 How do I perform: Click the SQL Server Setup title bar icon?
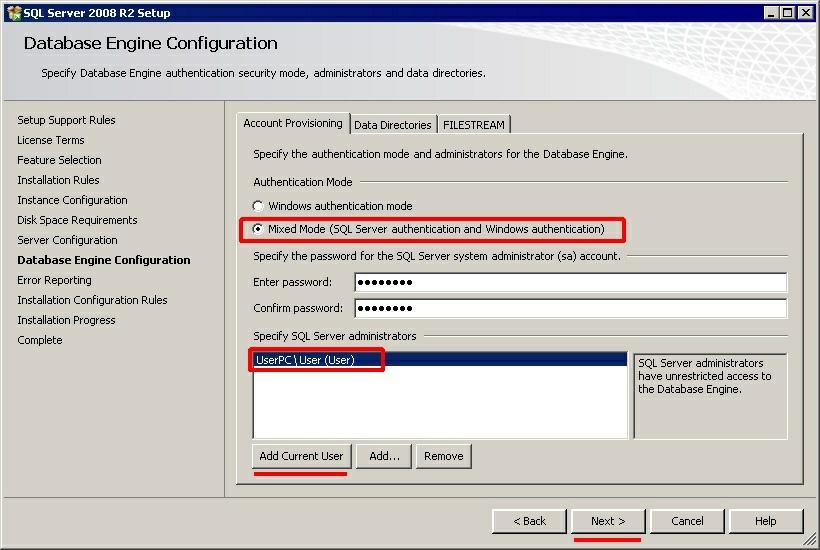coord(14,13)
